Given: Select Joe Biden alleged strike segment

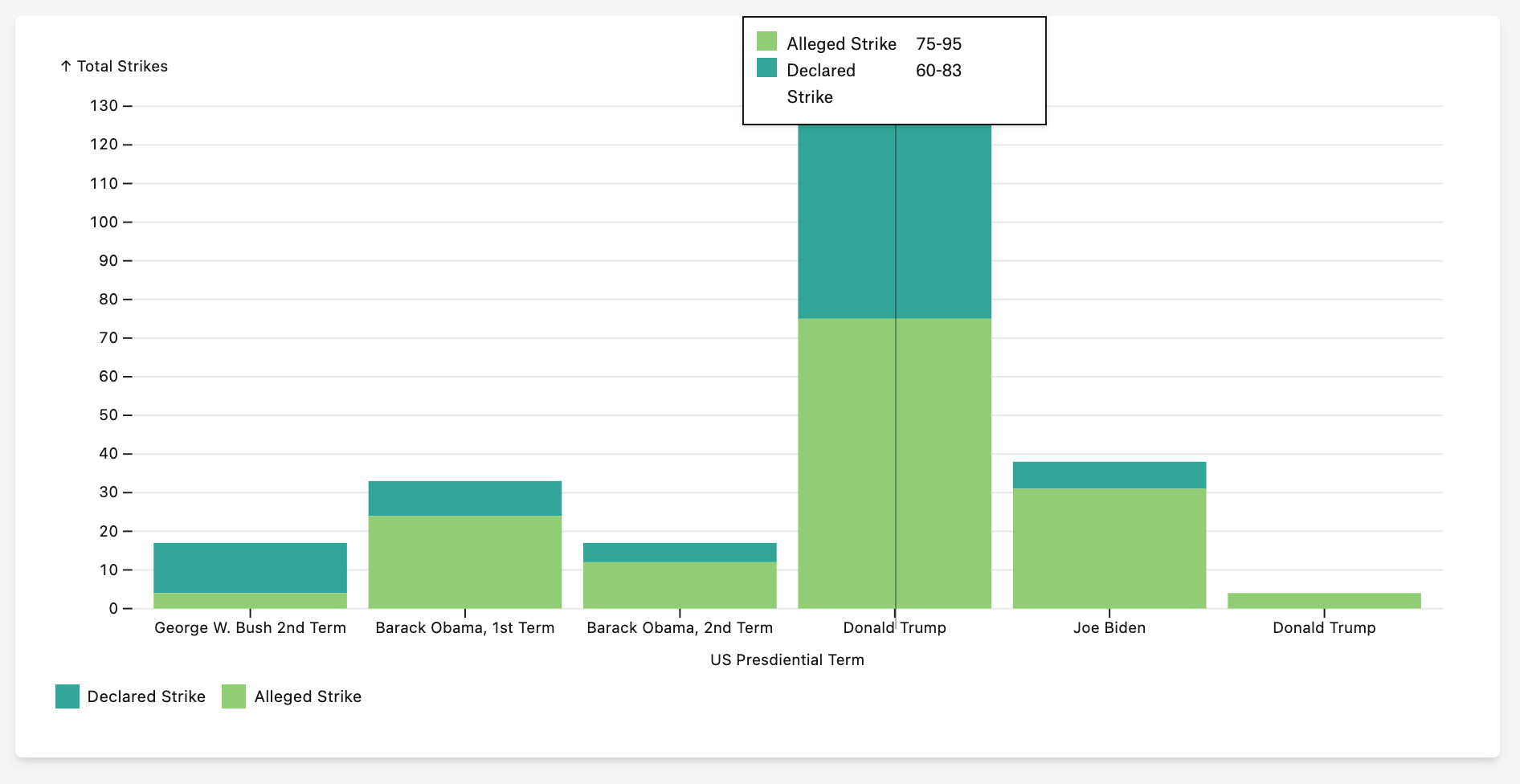Looking at the screenshot, I should coord(1109,548).
